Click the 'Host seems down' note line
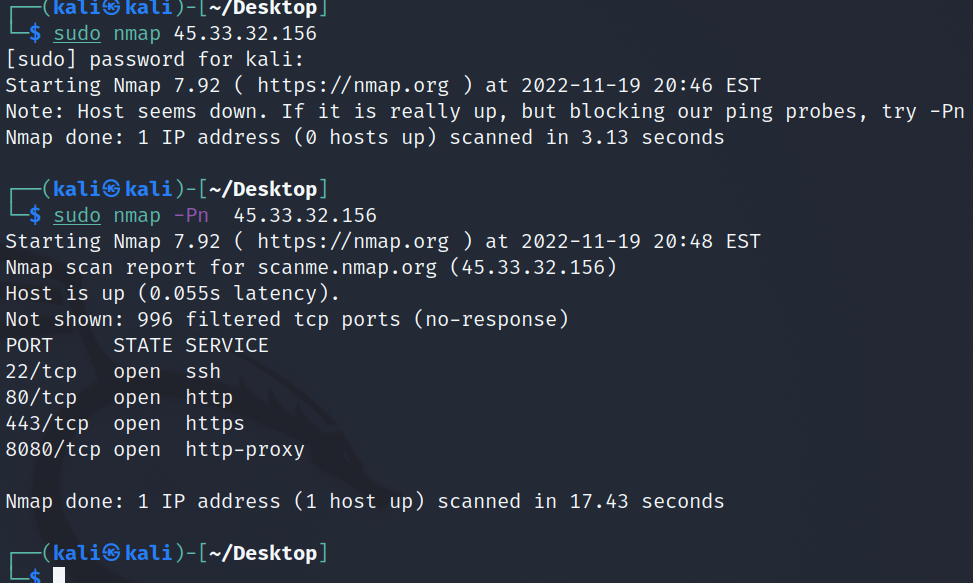The image size is (973, 583). click(485, 112)
